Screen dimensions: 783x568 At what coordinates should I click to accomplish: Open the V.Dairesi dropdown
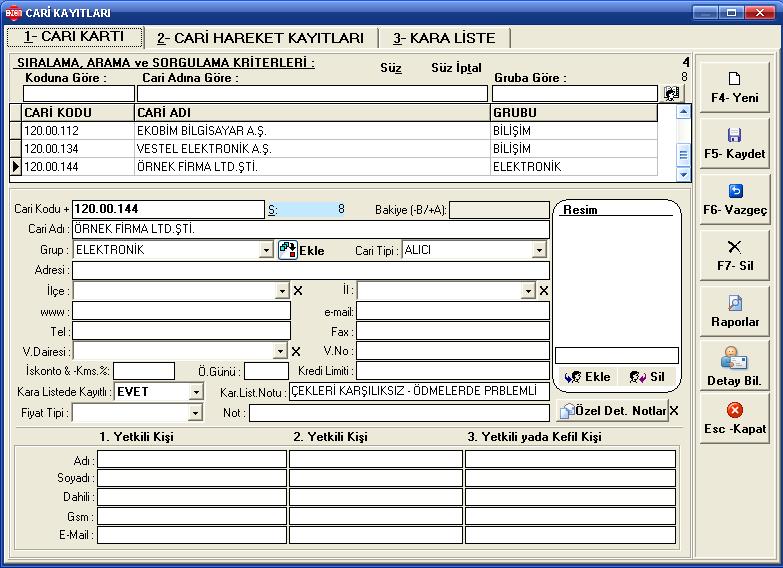pos(281,352)
